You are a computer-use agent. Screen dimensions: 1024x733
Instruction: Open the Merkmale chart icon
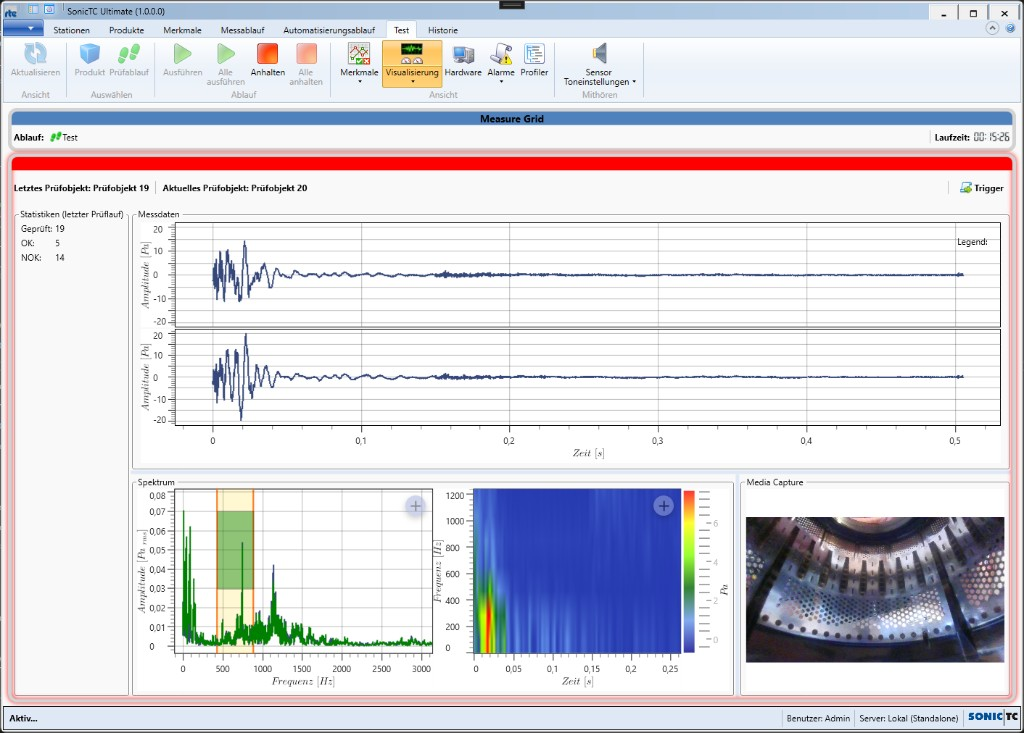pyautogui.click(x=359, y=54)
